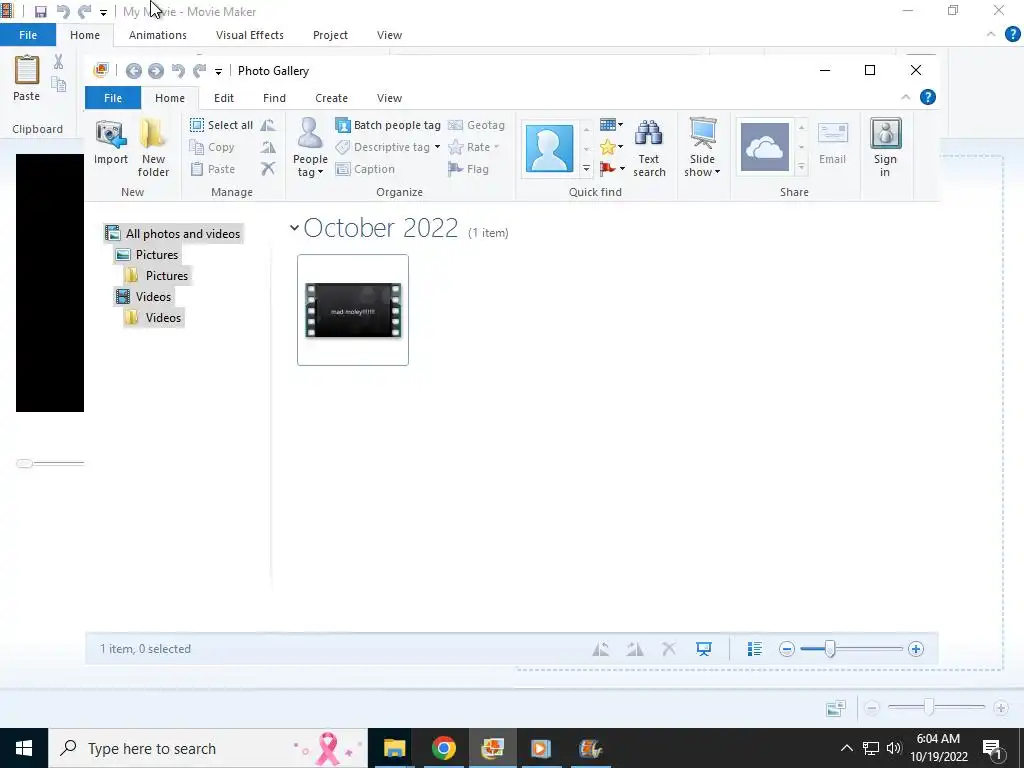Open Movie Maker Animations tab
The height and width of the screenshot is (768, 1024).
(x=157, y=35)
